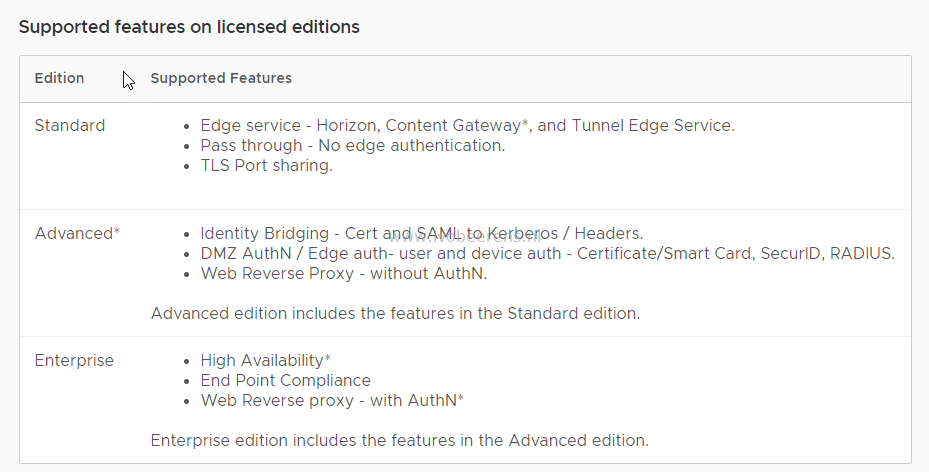Click the High Availability* bullet item
Screen dimensions: 929x472
(x=265, y=361)
